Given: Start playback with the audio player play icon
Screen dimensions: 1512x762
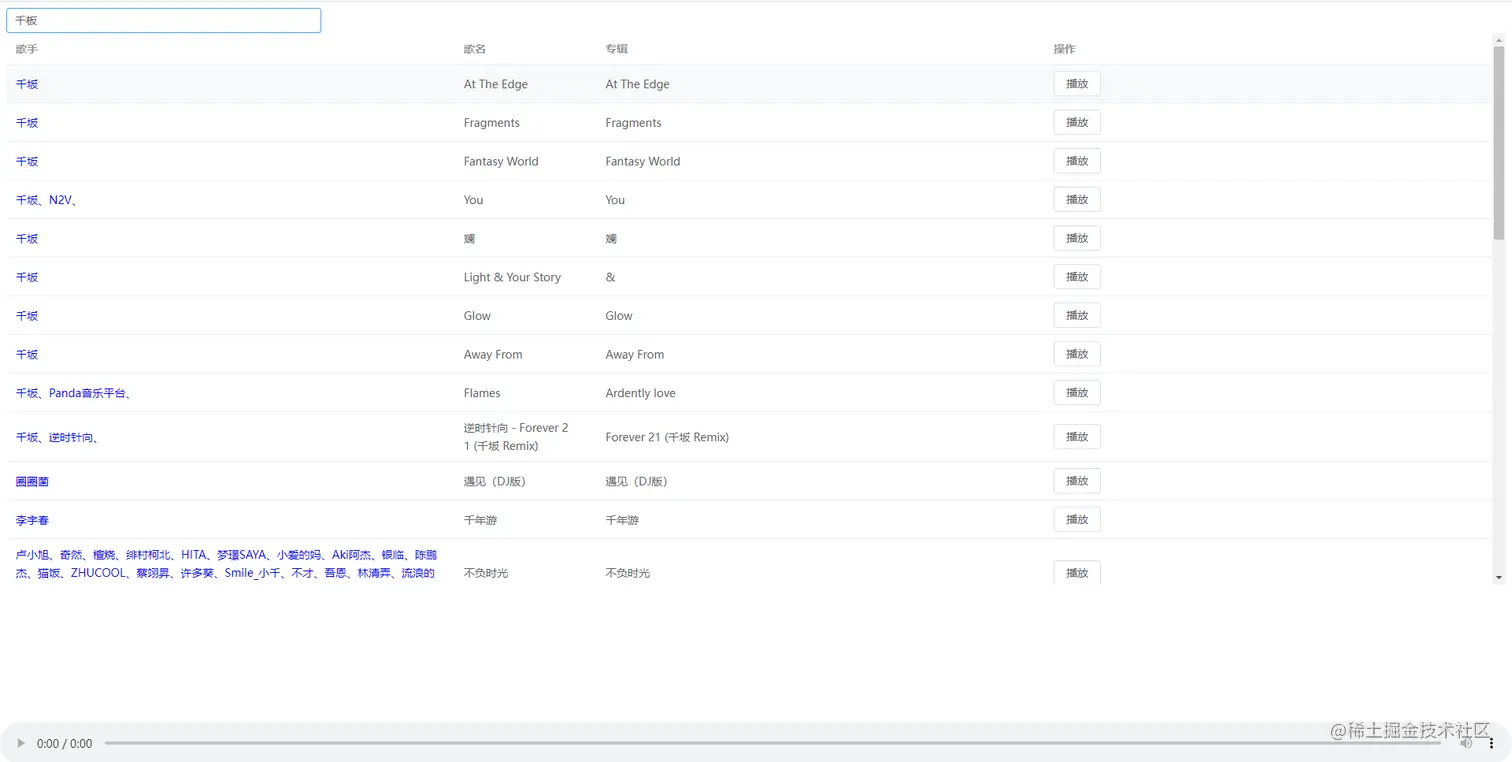Looking at the screenshot, I should (x=21, y=743).
